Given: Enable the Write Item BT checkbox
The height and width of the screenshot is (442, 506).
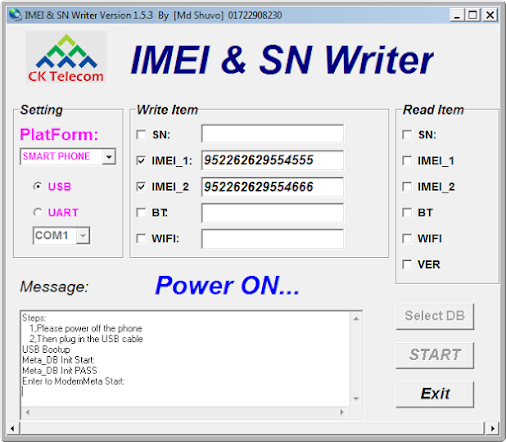Looking at the screenshot, I should (x=141, y=213).
